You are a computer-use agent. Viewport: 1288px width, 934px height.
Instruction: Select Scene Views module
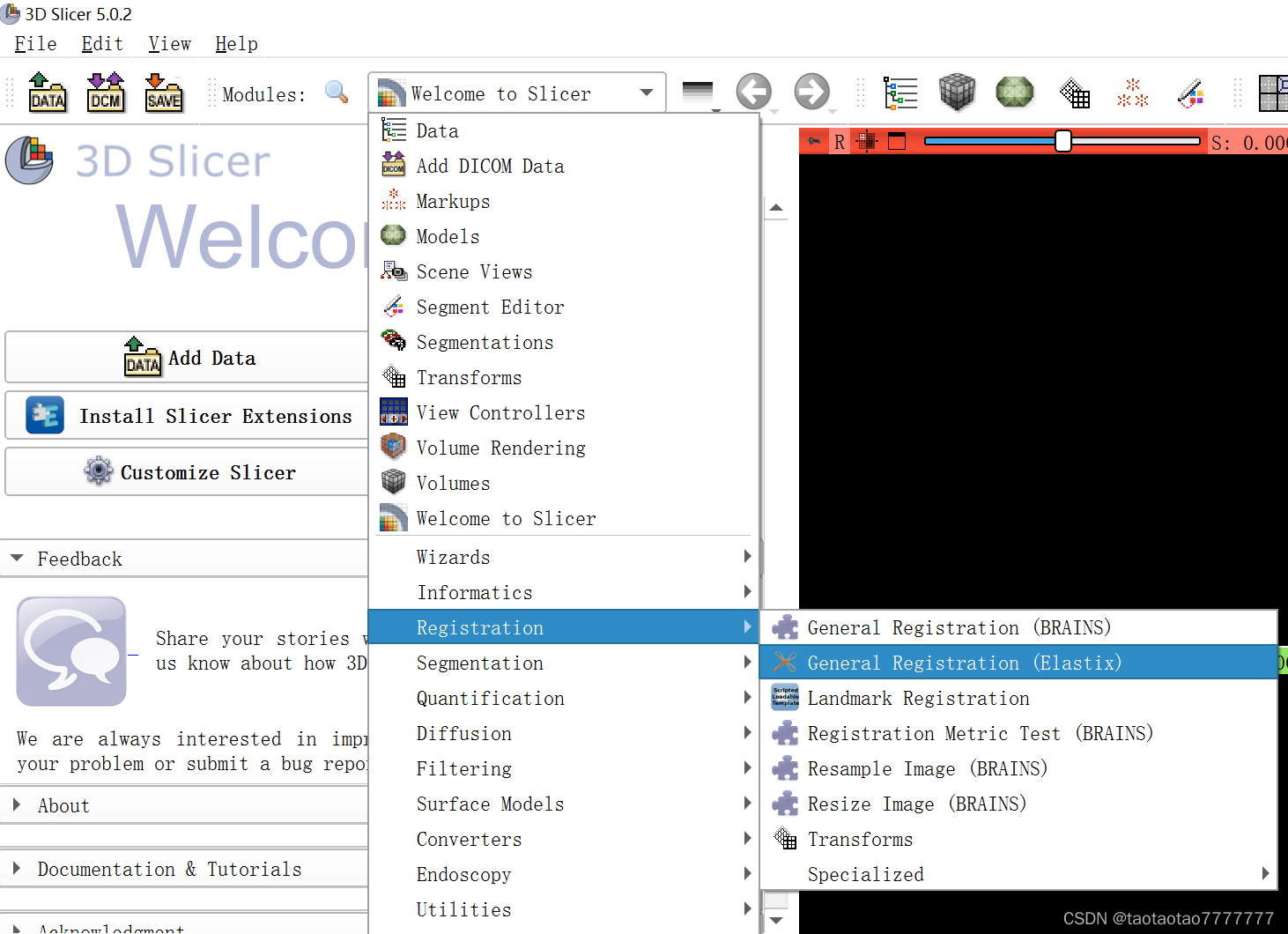[x=564, y=271]
